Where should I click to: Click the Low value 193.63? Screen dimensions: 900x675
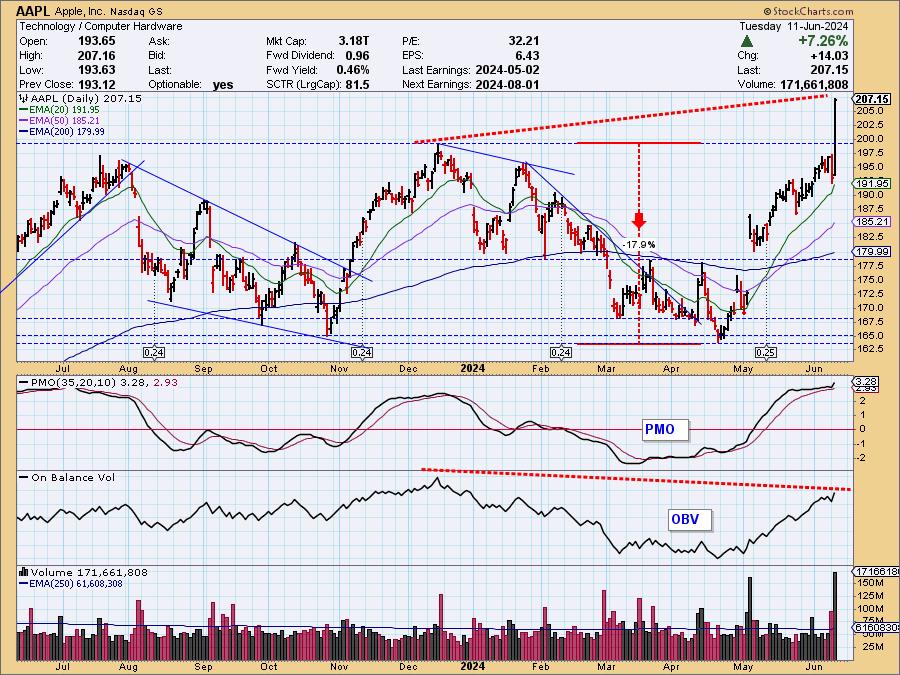point(96,69)
